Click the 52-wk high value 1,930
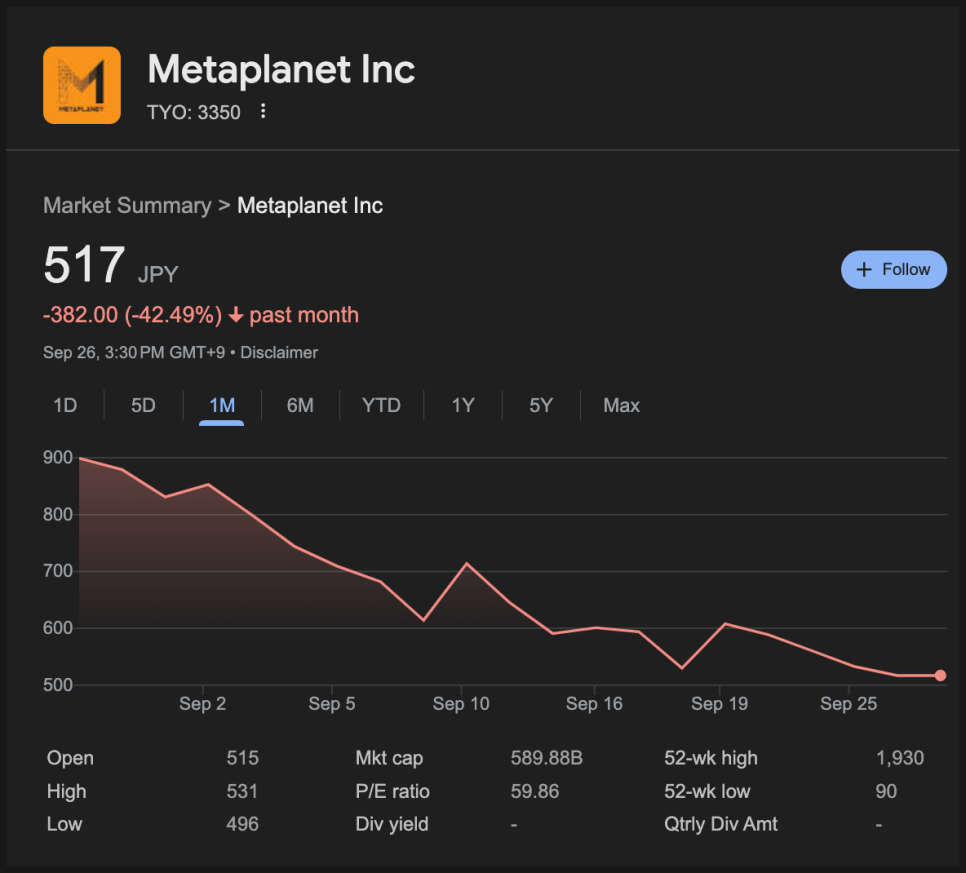This screenshot has width=966, height=873. point(900,758)
